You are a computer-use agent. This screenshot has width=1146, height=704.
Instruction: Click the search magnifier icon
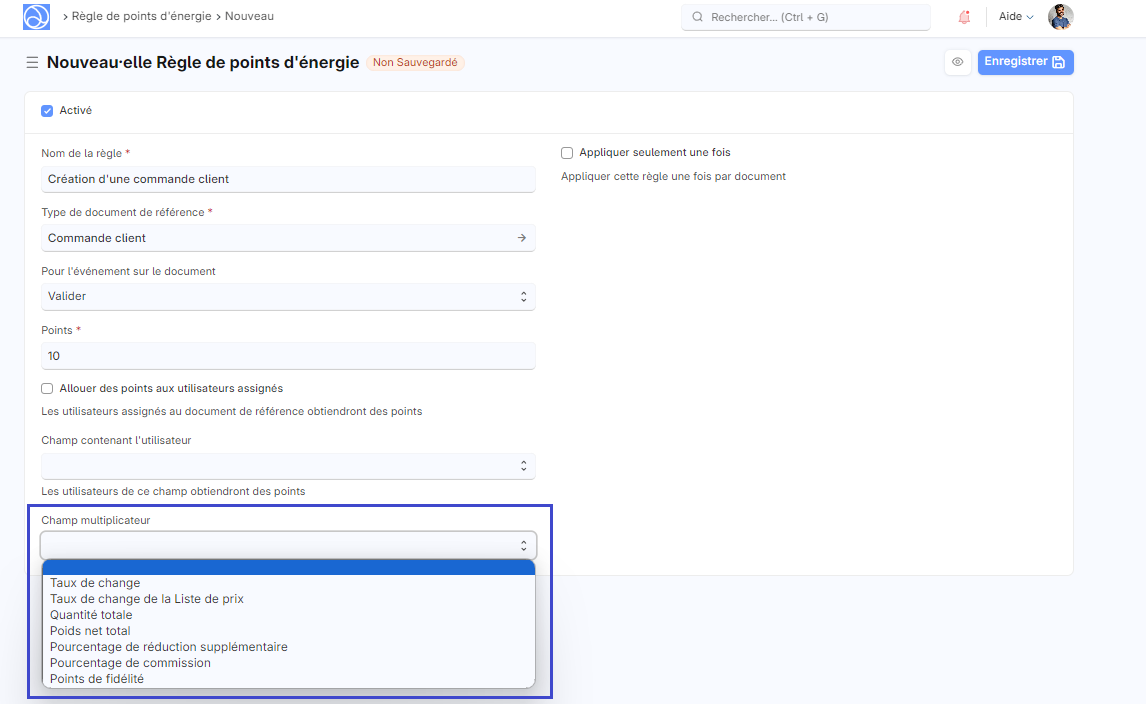[697, 17]
